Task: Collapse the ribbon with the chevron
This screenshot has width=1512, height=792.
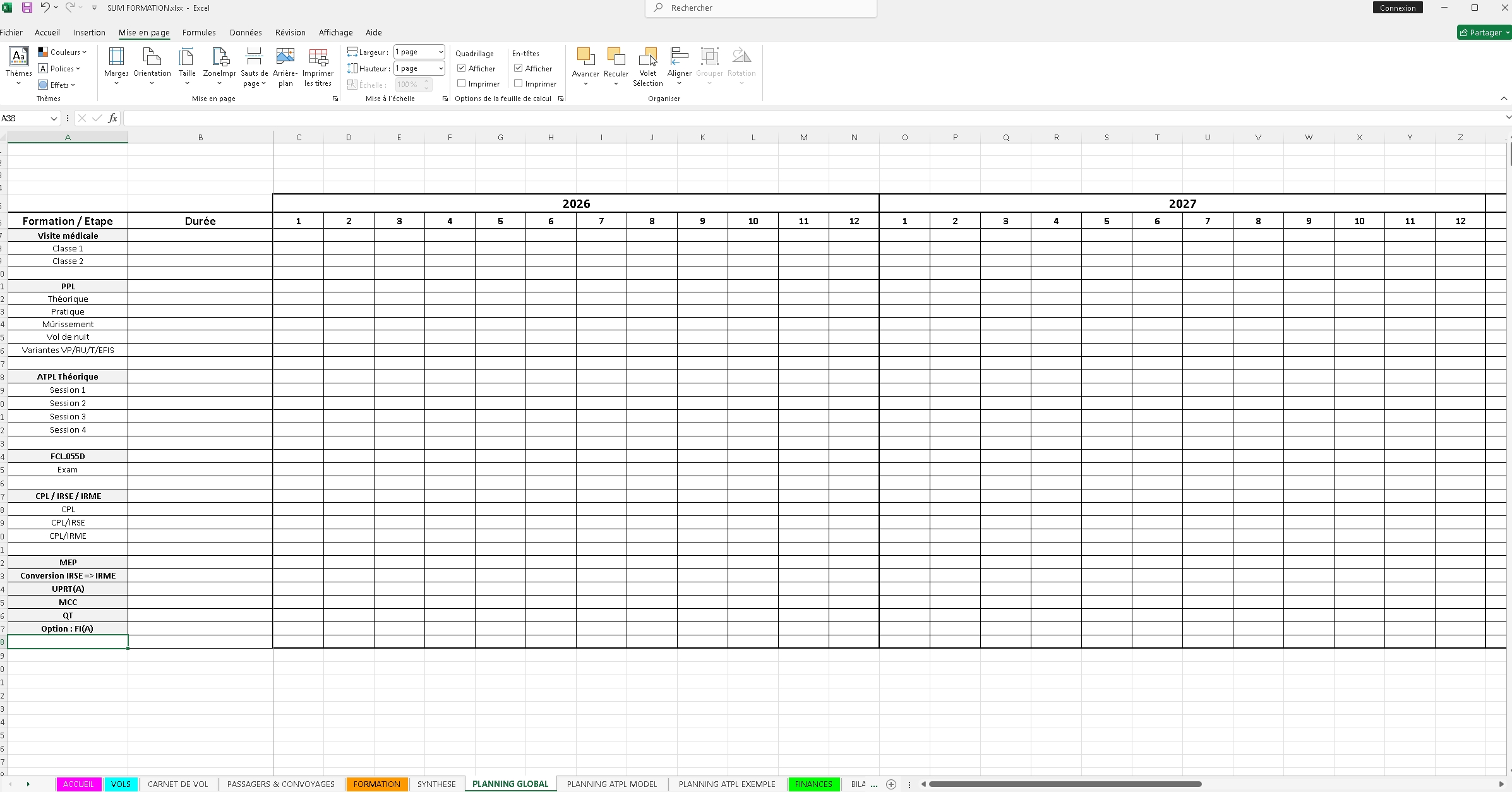Action: [1504, 98]
